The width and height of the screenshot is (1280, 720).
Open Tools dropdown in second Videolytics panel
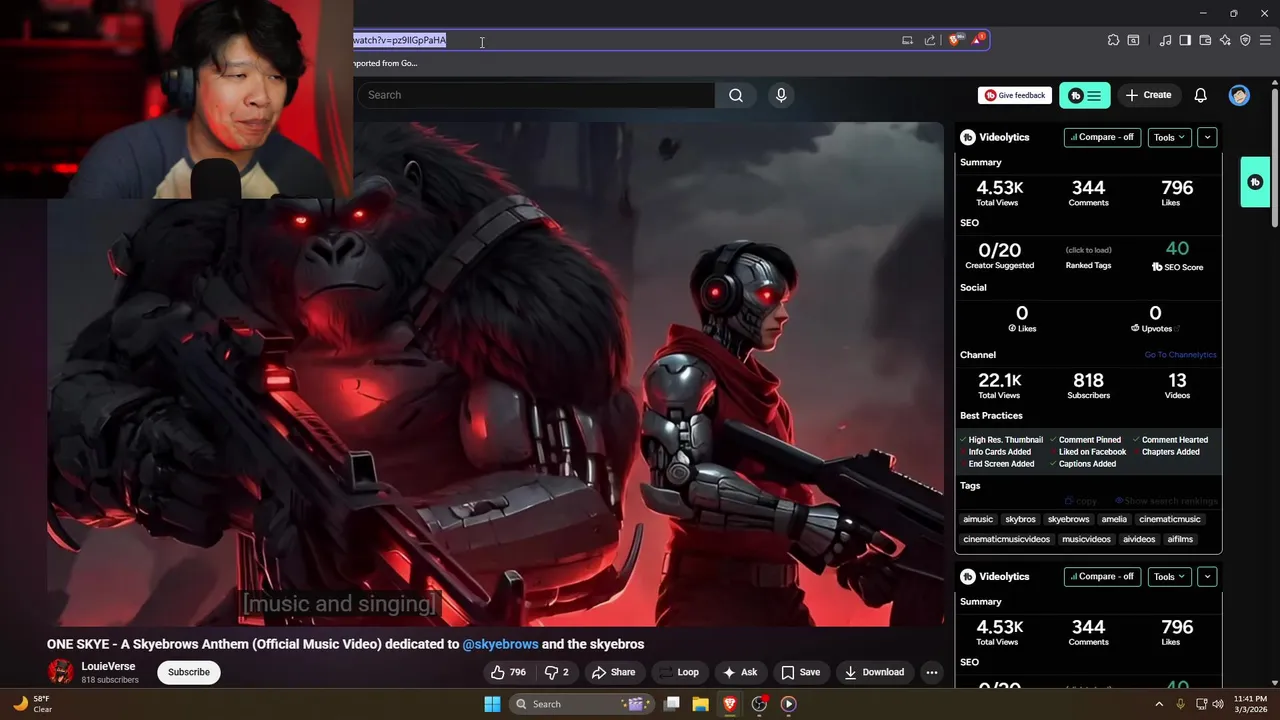(1169, 576)
